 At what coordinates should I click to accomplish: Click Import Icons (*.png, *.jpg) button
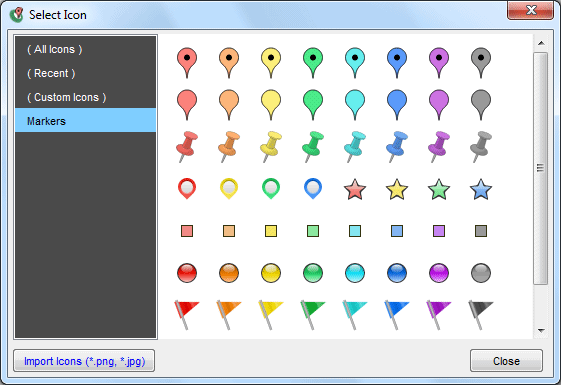84,361
